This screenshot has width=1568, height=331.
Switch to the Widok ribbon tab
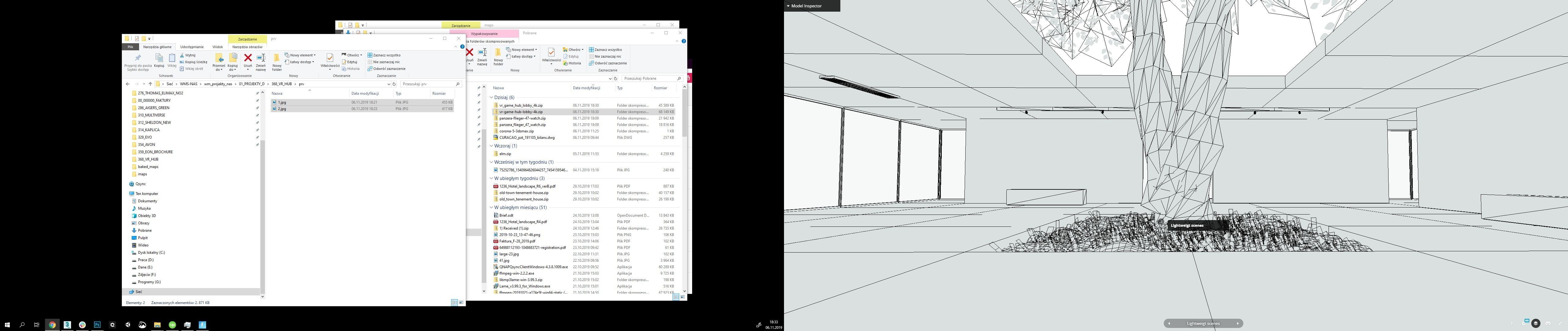point(217,46)
